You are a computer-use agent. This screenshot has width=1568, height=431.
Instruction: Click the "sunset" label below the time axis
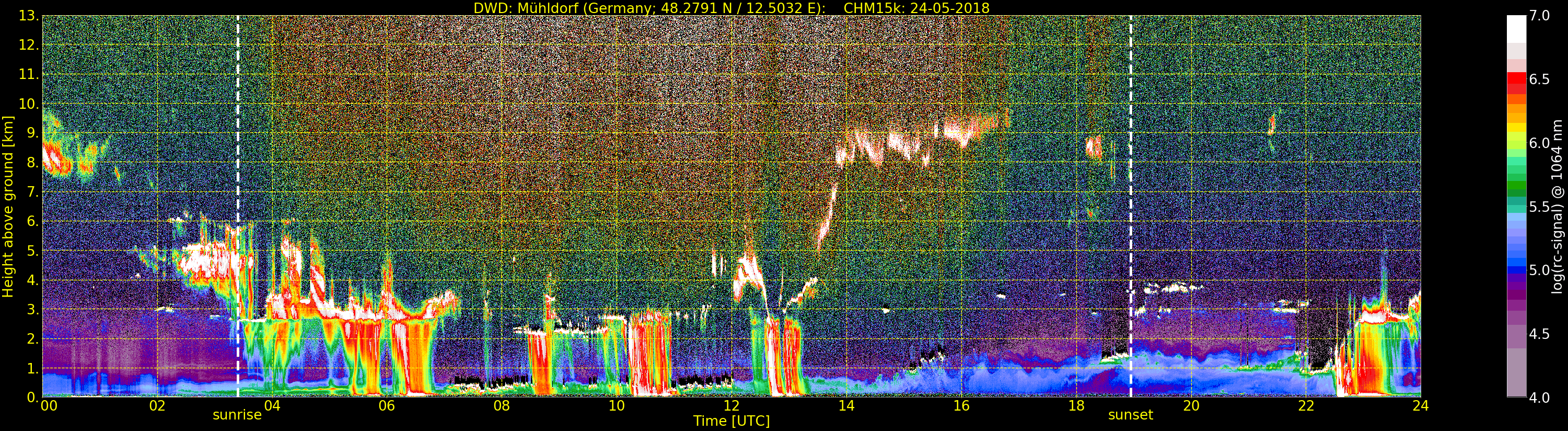1130,415
